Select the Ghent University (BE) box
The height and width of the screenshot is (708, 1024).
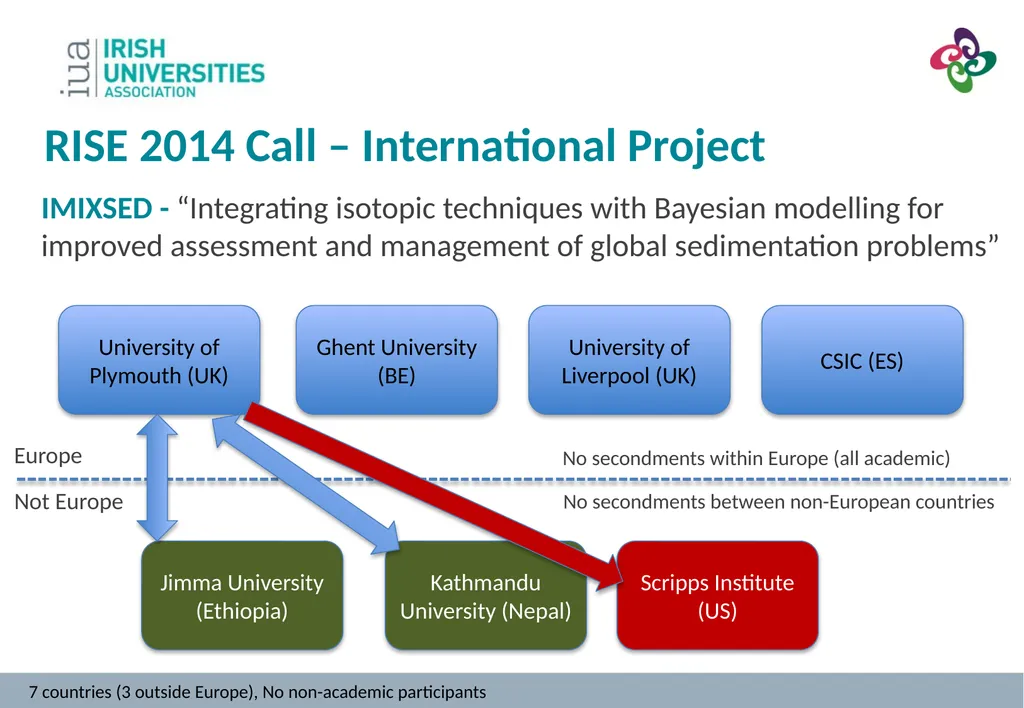[x=396, y=361]
